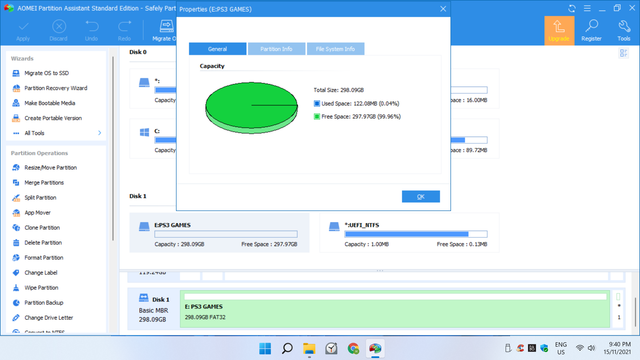
Task: Open Windows Start menu
Action: 265,349
